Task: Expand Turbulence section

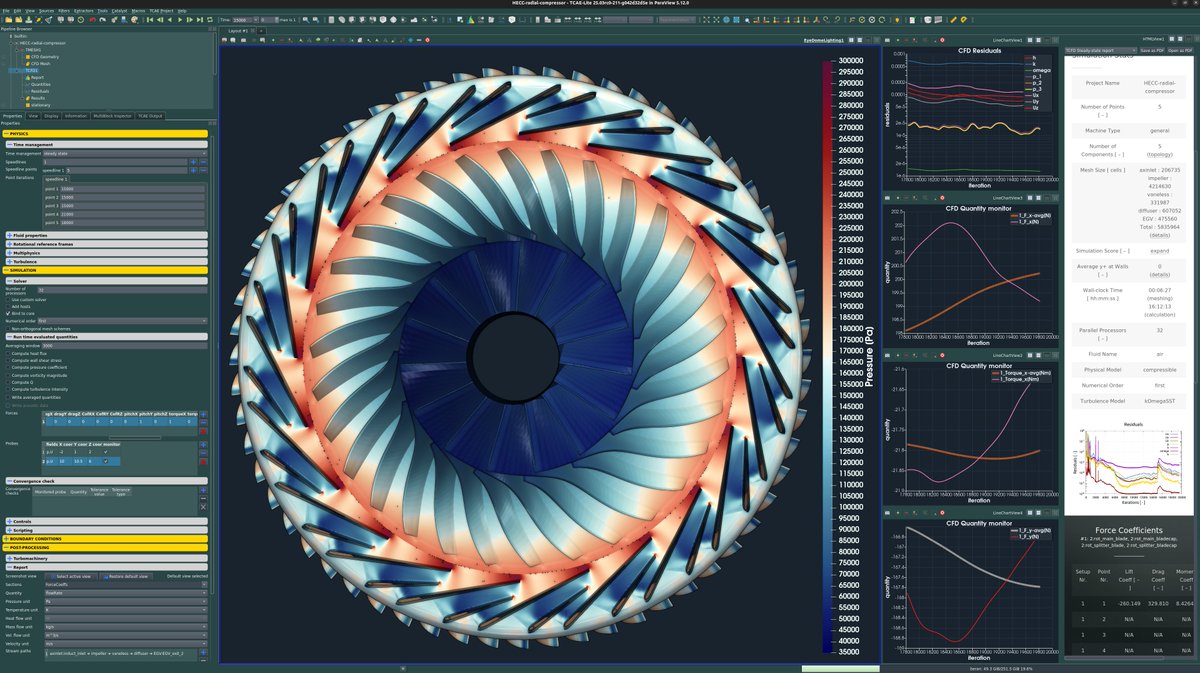Action: 107,262
